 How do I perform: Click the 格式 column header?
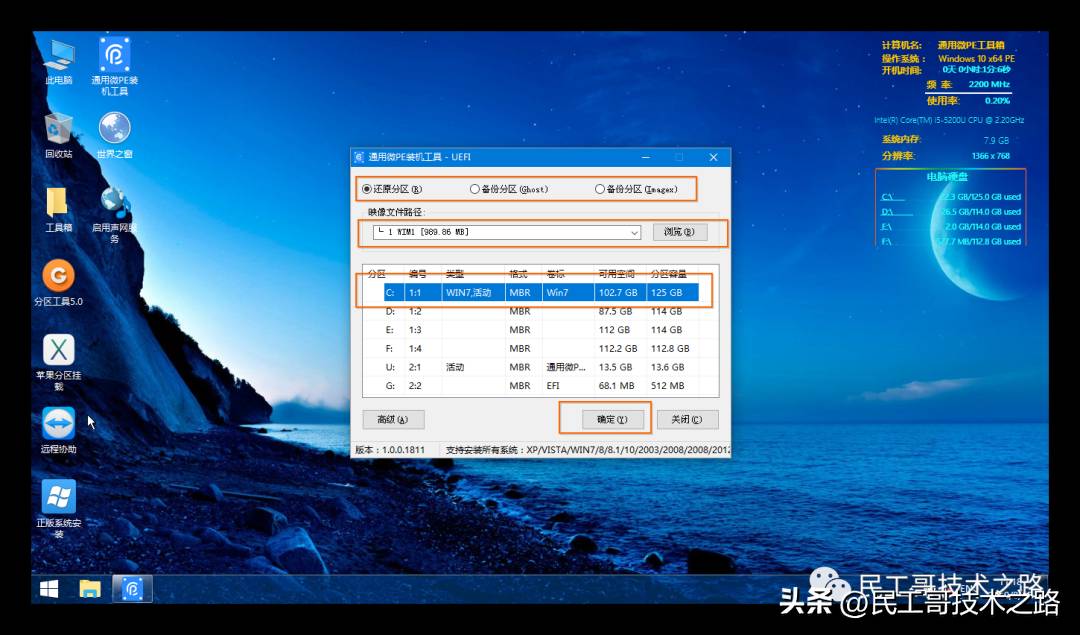point(519,274)
